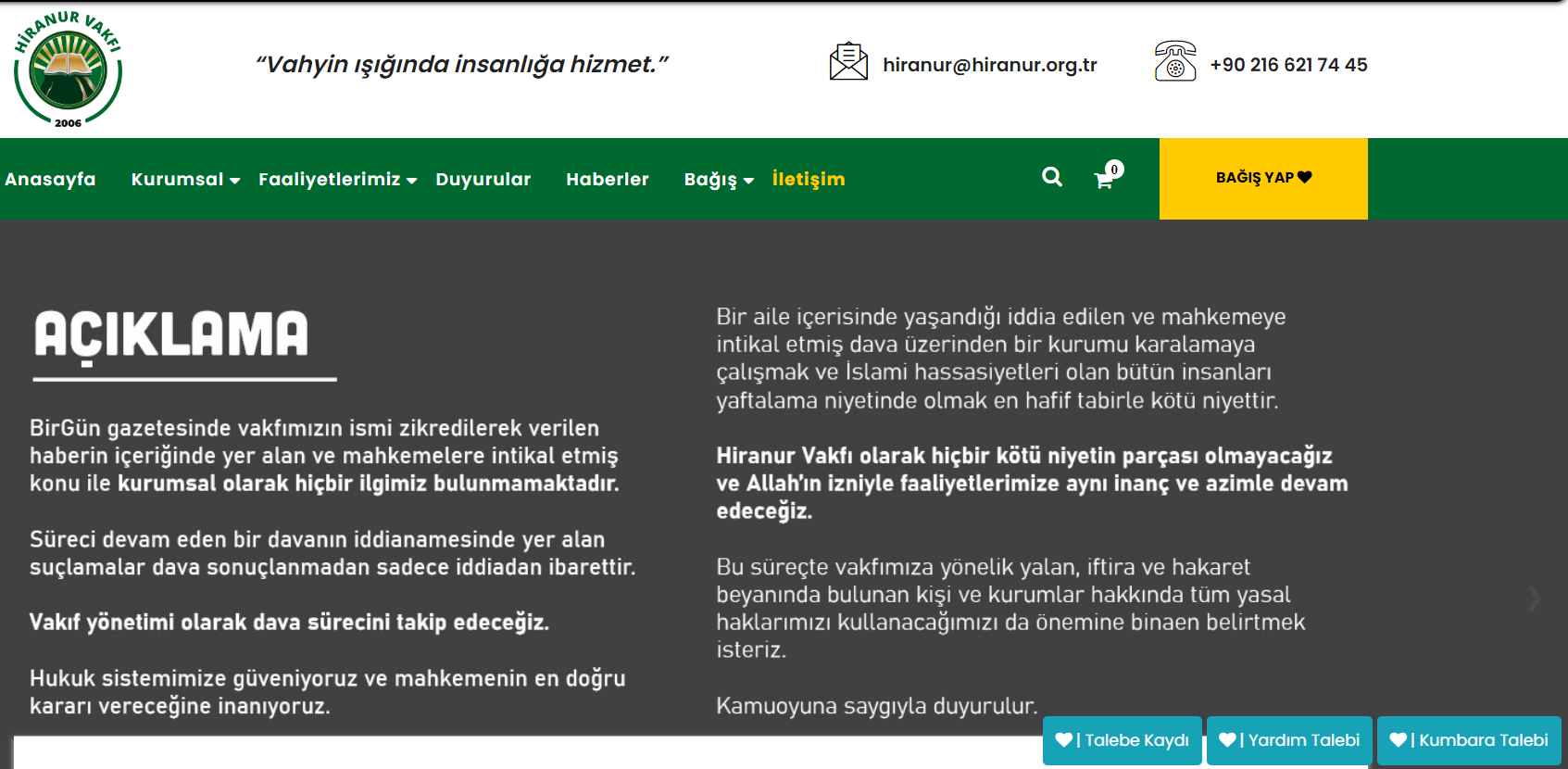Viewport: 1568px width, 769px height.
Task: Click the envelope email icon
Action: (848, 62)
